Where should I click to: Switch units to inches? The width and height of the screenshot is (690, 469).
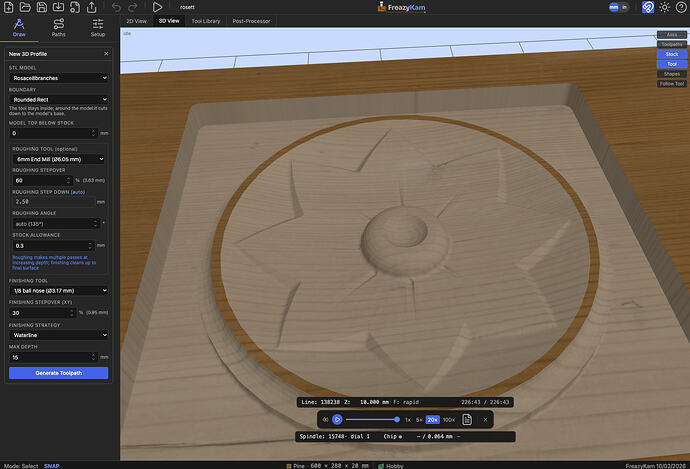pos(624,7)
